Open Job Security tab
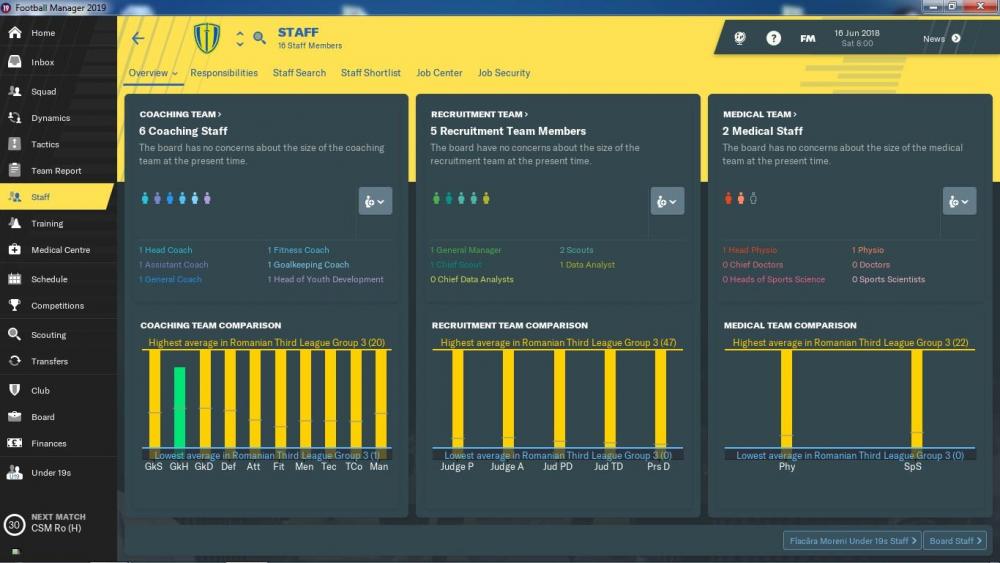 pos(504,73)
